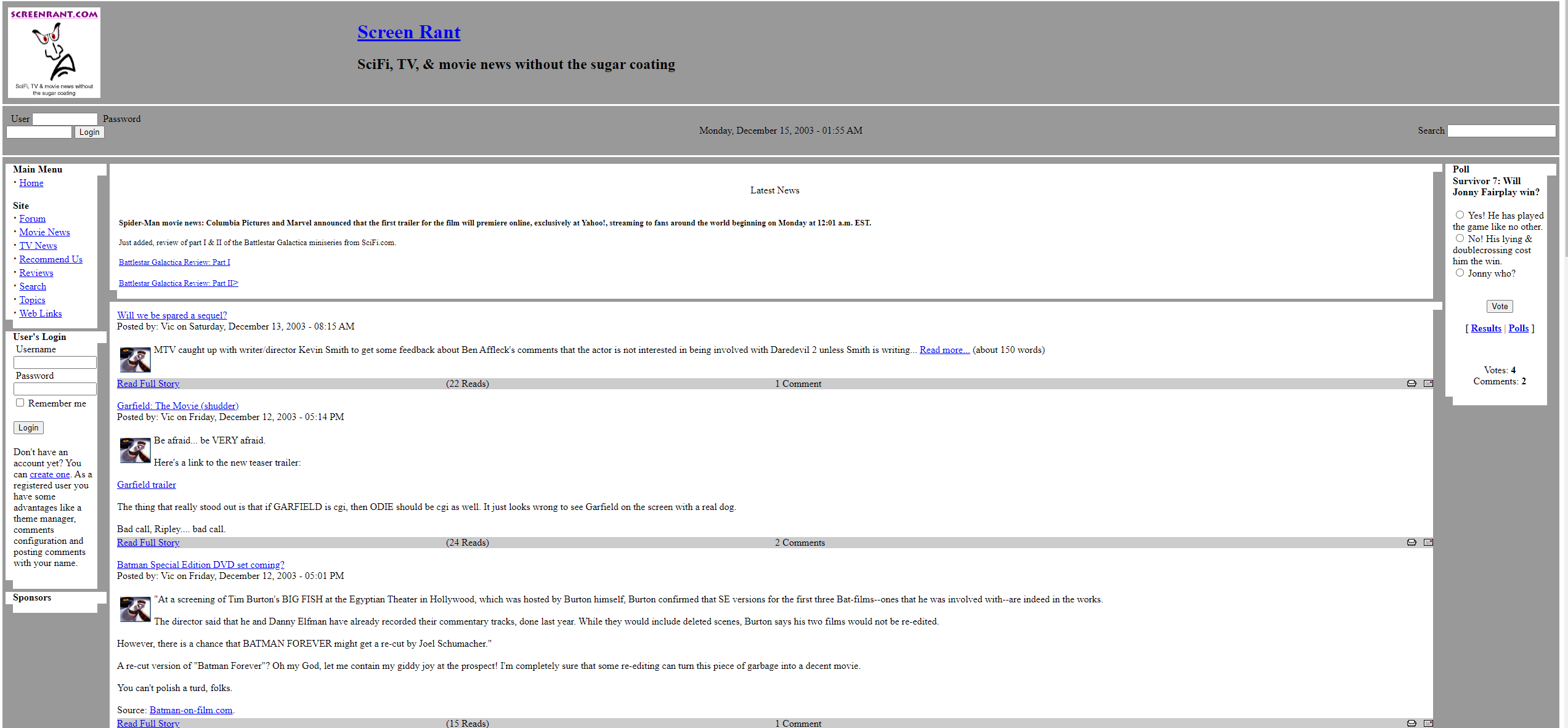The image size is (1568, 728).
Task: Click printer icon for Batman DVD story
Action: pyautogui.click(x=1412, y=723)
